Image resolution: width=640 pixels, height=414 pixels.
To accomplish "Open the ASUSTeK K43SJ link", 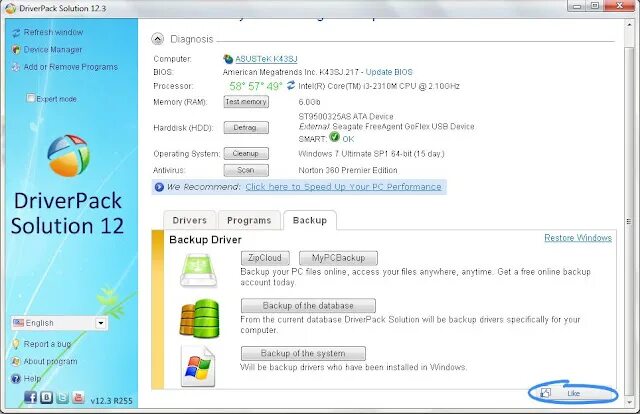I will coord(266,59).
